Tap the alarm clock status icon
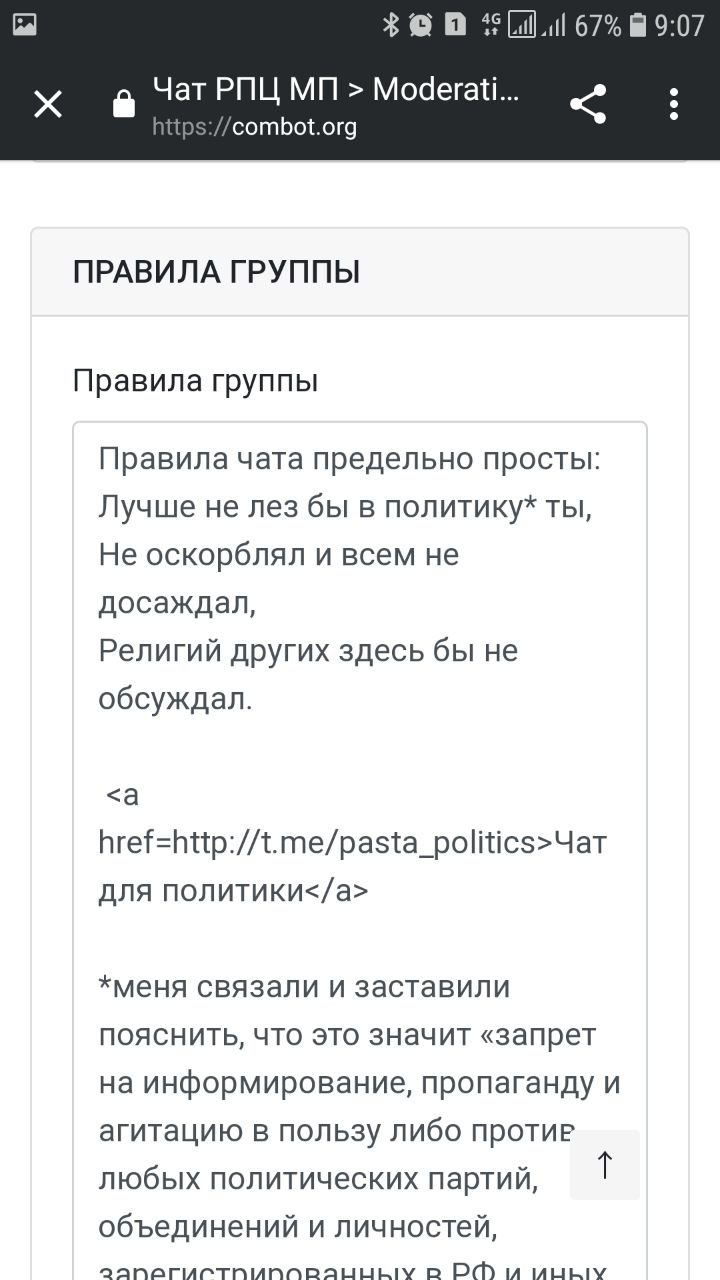Viewport: 720px width, 1280px height. [x=421, y=25]
